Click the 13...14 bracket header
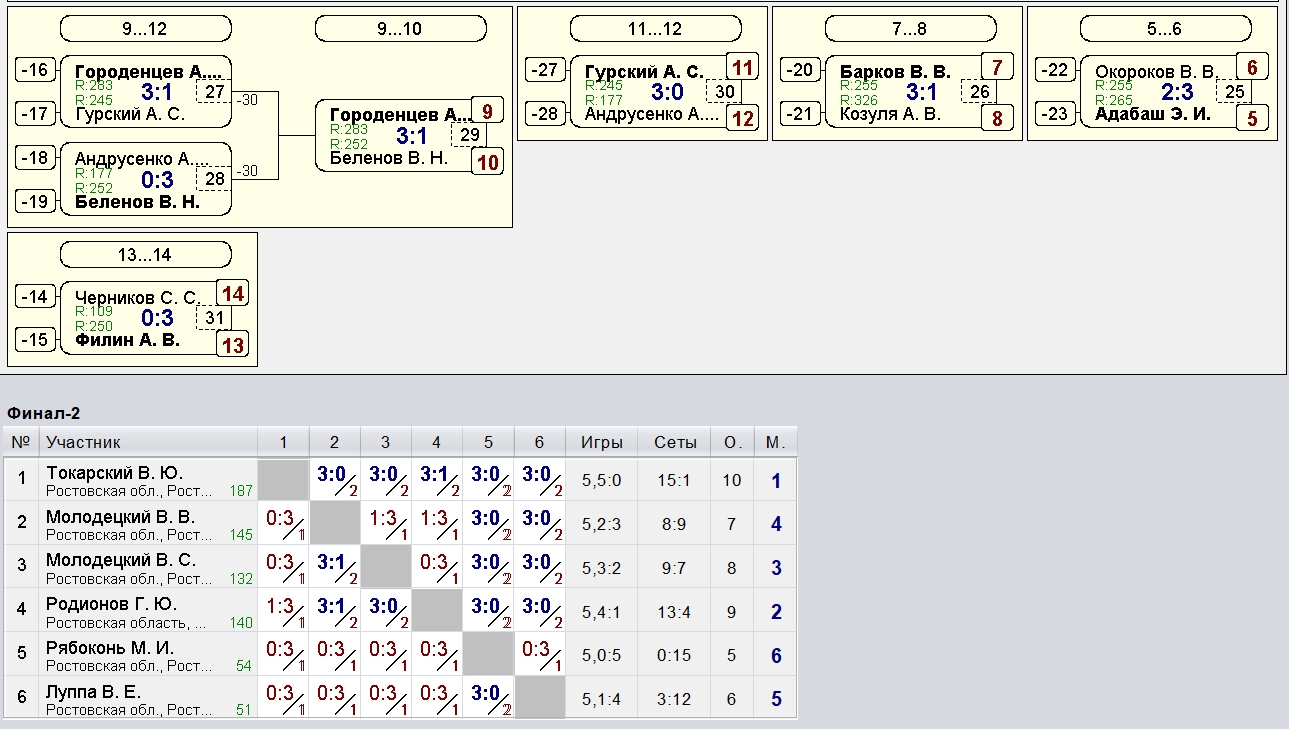This screenshot has height=729, width=1289. (146, 255)
